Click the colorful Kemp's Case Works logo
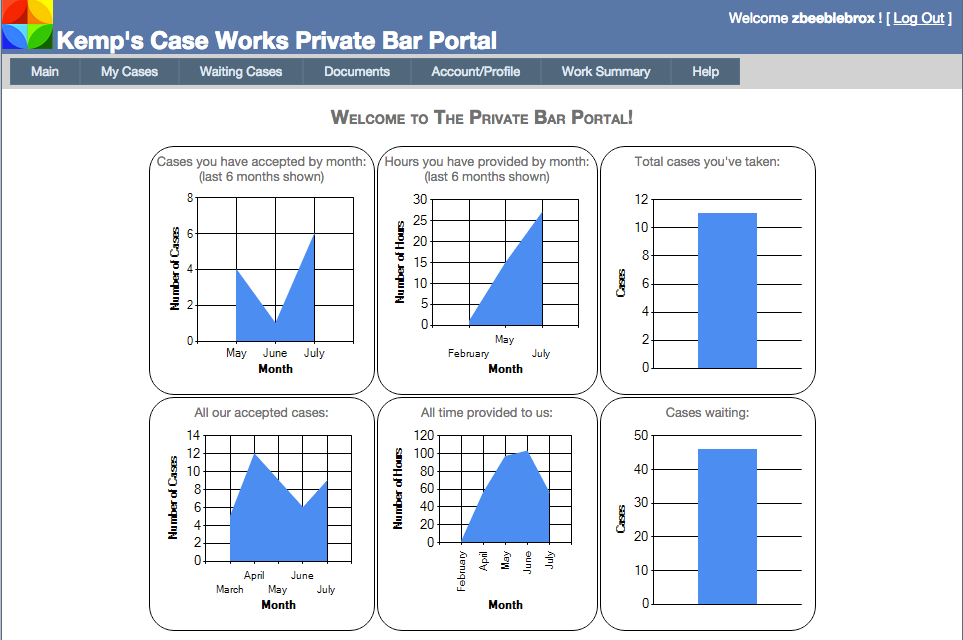Image resolution: width=963 pixels, height=640 pixels. pos(26,25)
